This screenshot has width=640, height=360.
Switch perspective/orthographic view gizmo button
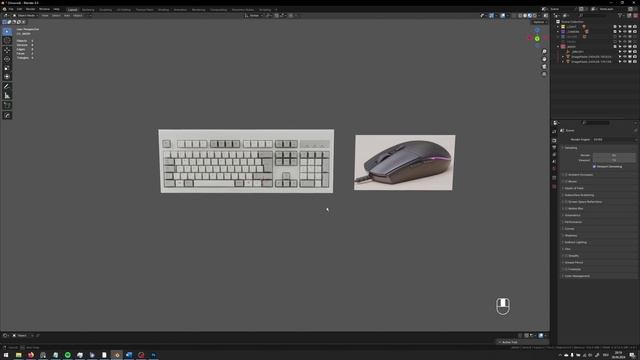544,74
